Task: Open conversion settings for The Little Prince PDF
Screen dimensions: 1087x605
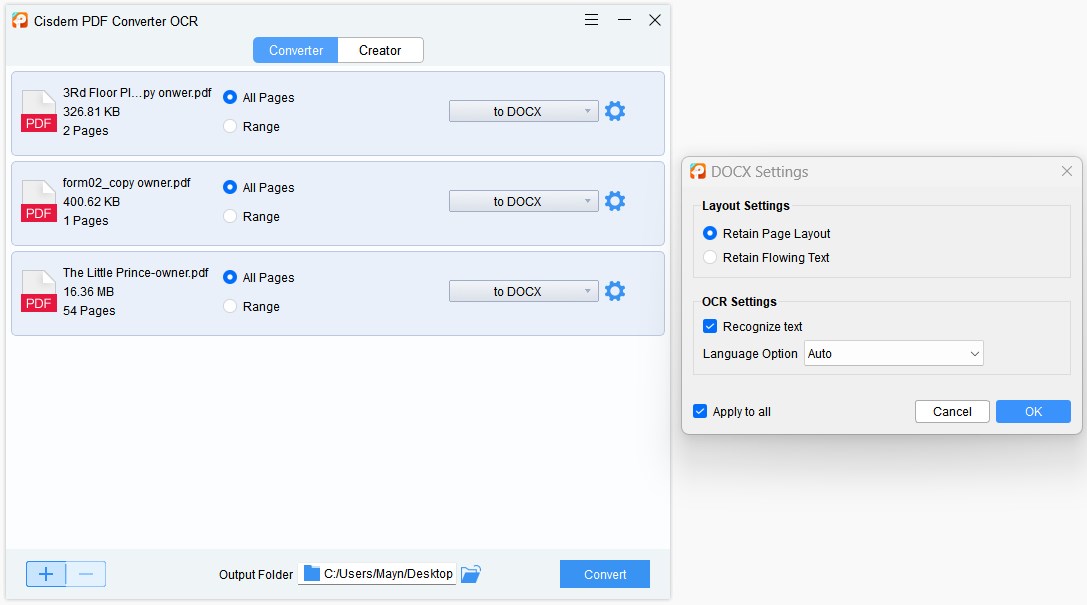Action: coord(614,291)
